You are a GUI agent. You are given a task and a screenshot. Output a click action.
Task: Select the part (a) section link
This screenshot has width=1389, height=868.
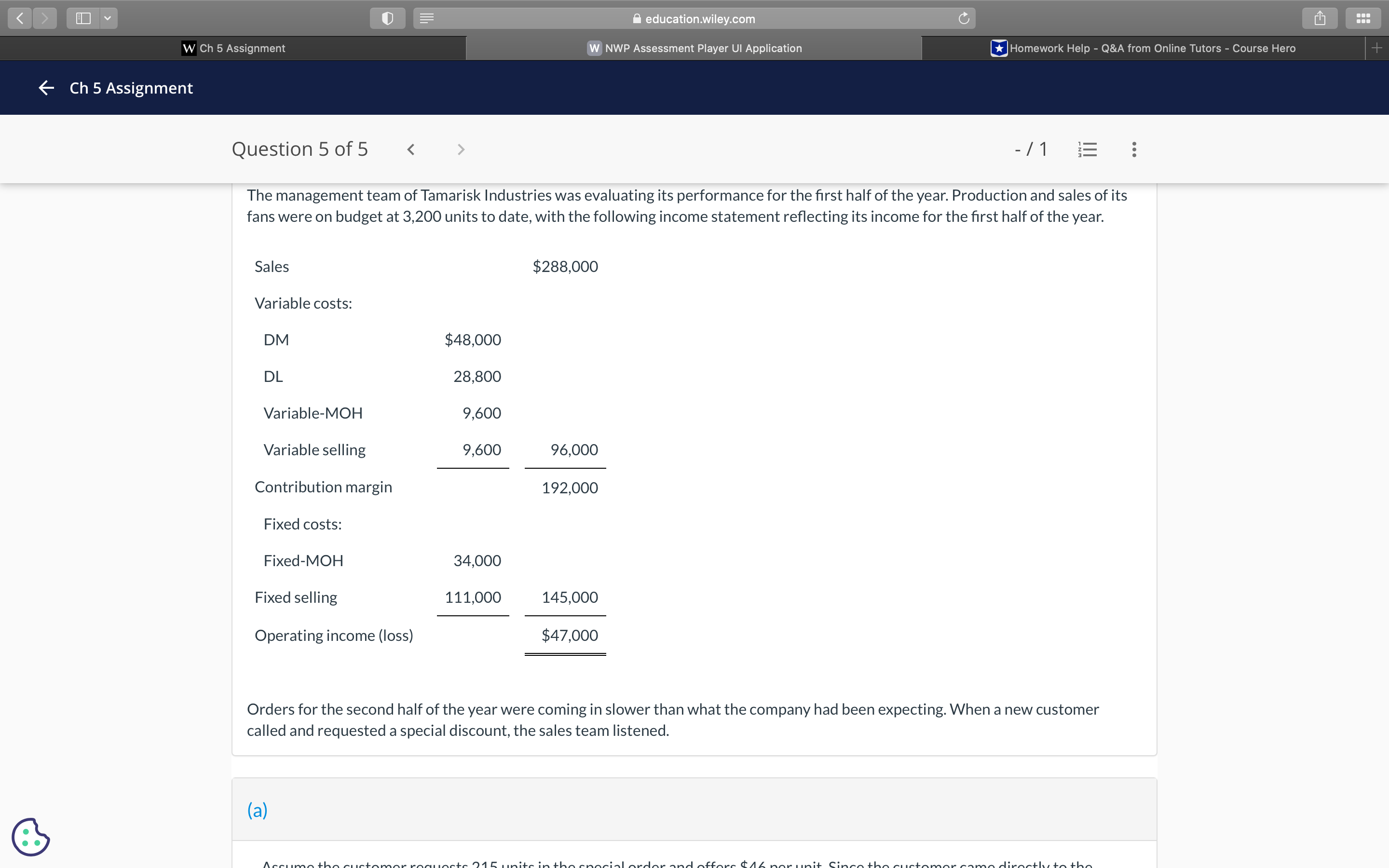(x=257, y=810)
